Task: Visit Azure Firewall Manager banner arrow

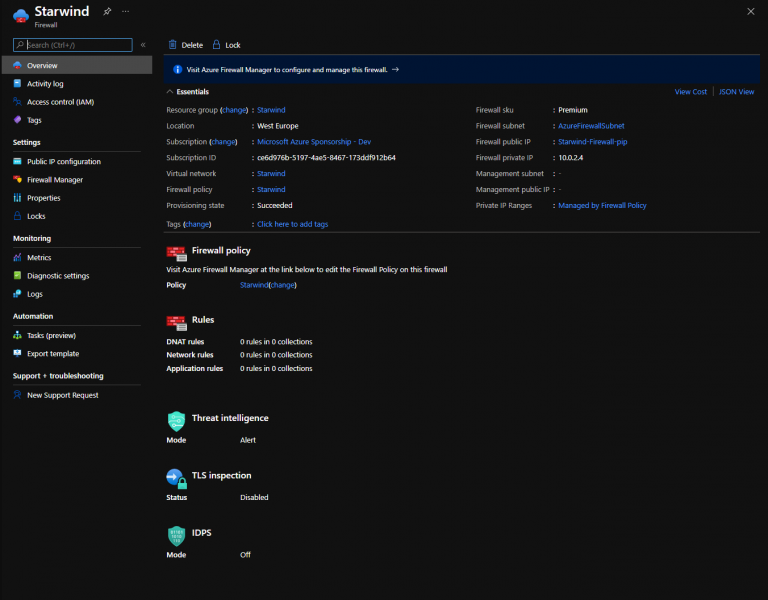Action: tap(395, 70)
